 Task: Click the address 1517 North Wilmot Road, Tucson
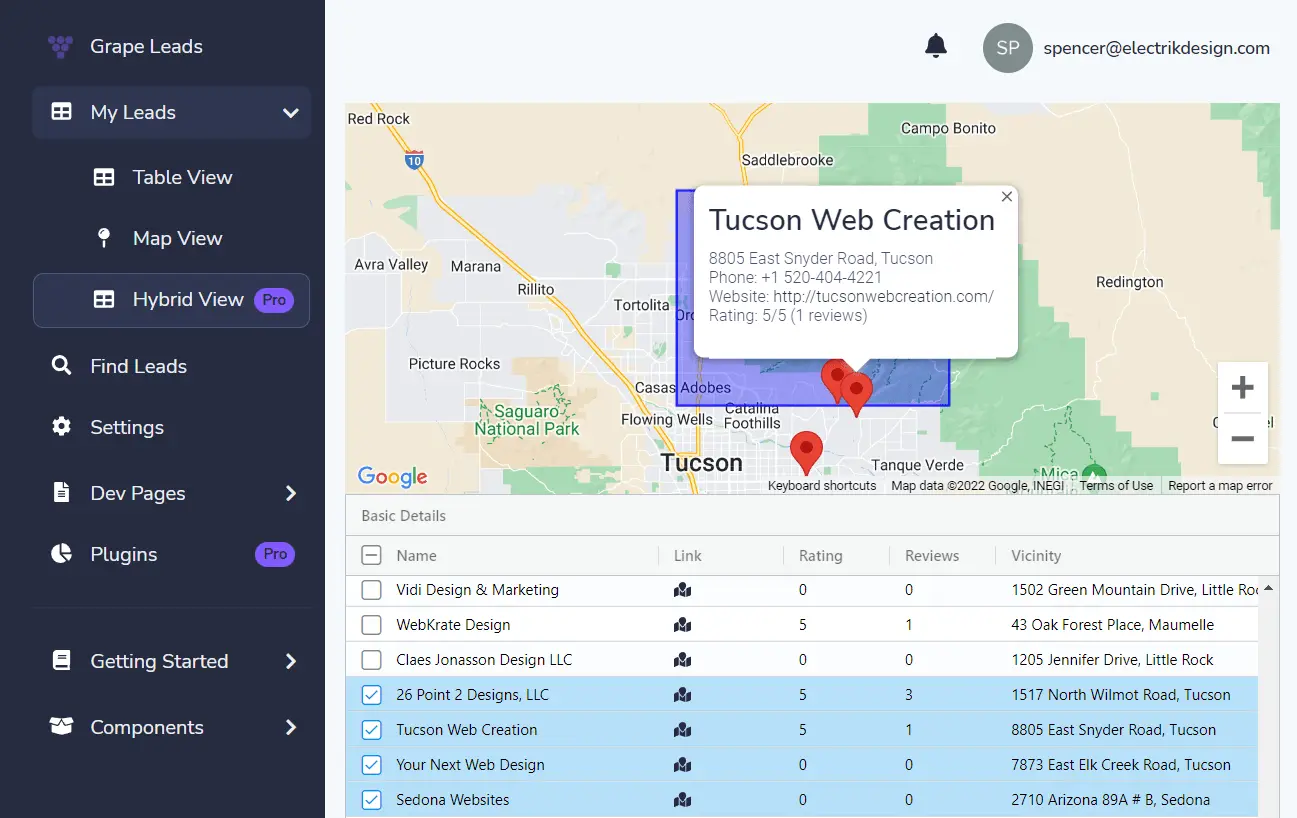(x=1121, y=695)
